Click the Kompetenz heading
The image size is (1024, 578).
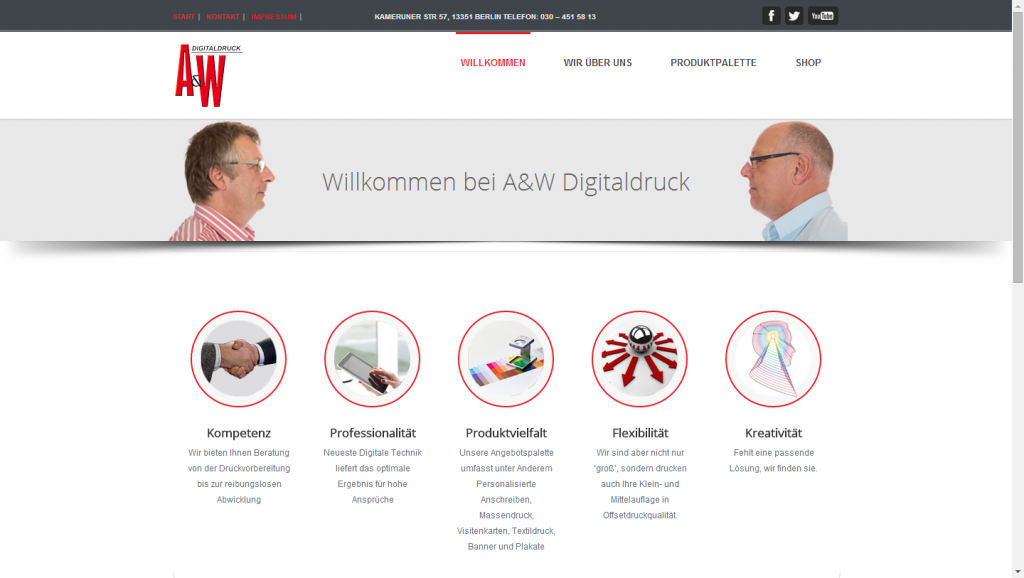pyautogui.click(x=238, y=433)
